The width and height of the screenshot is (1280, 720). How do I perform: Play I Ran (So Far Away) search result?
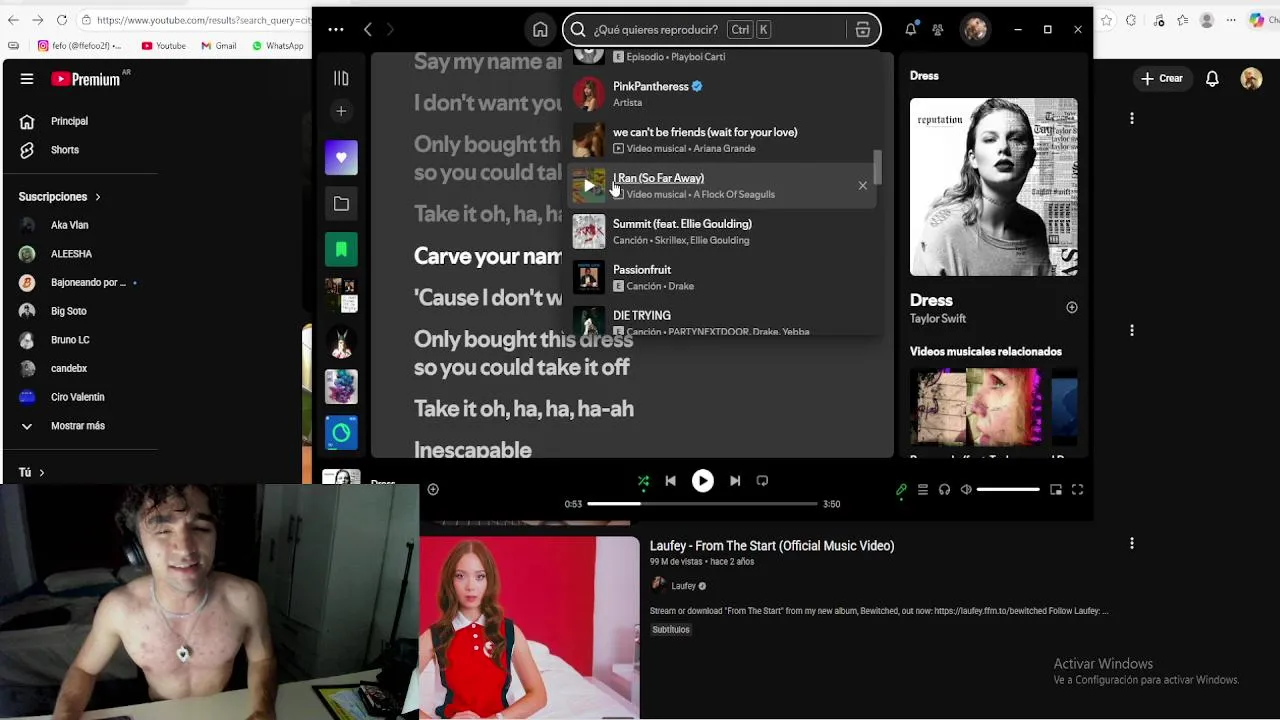pyautogui.click(x=589, y=186)
